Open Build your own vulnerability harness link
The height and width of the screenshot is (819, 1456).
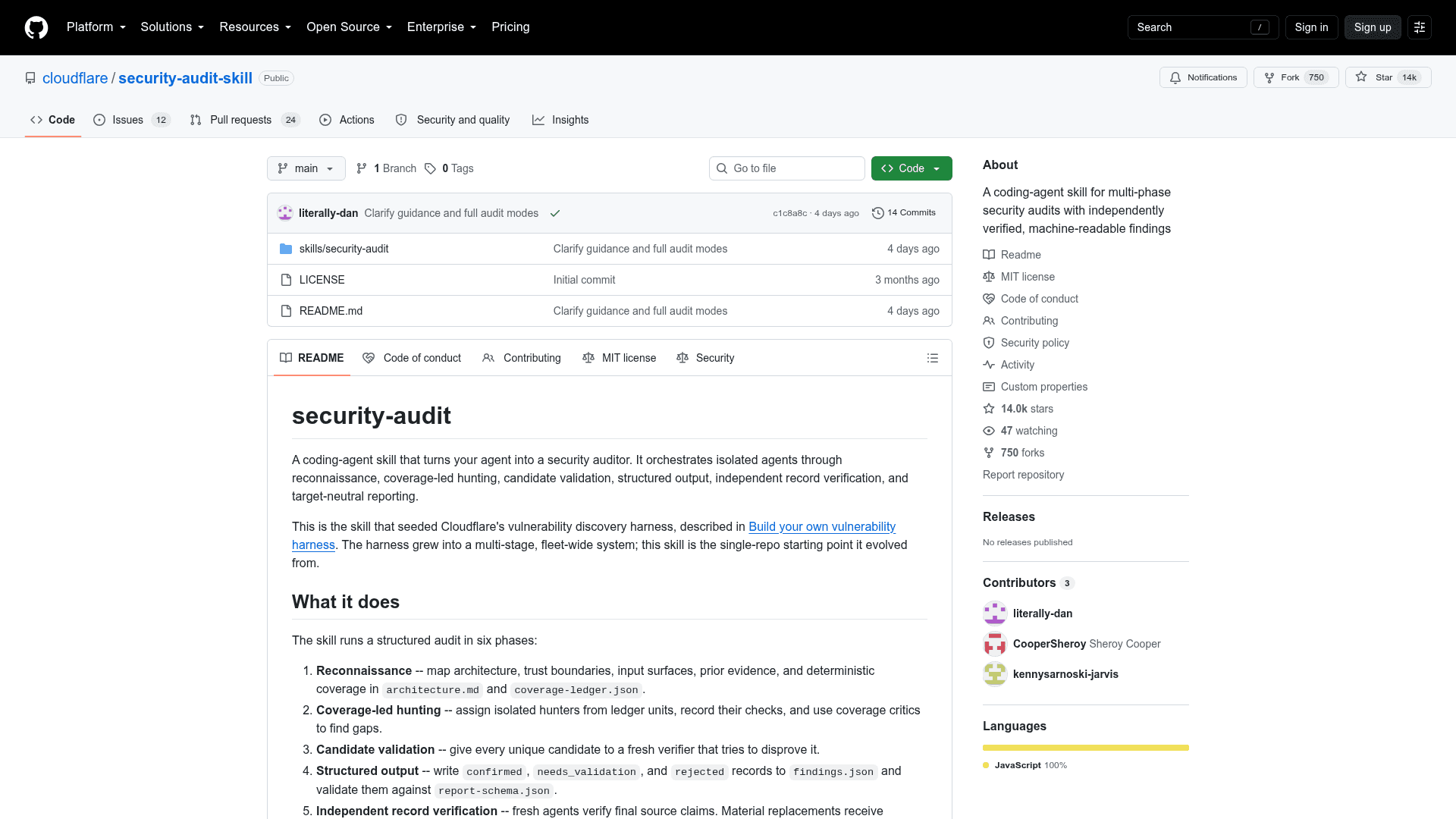[x=822, y=526]
